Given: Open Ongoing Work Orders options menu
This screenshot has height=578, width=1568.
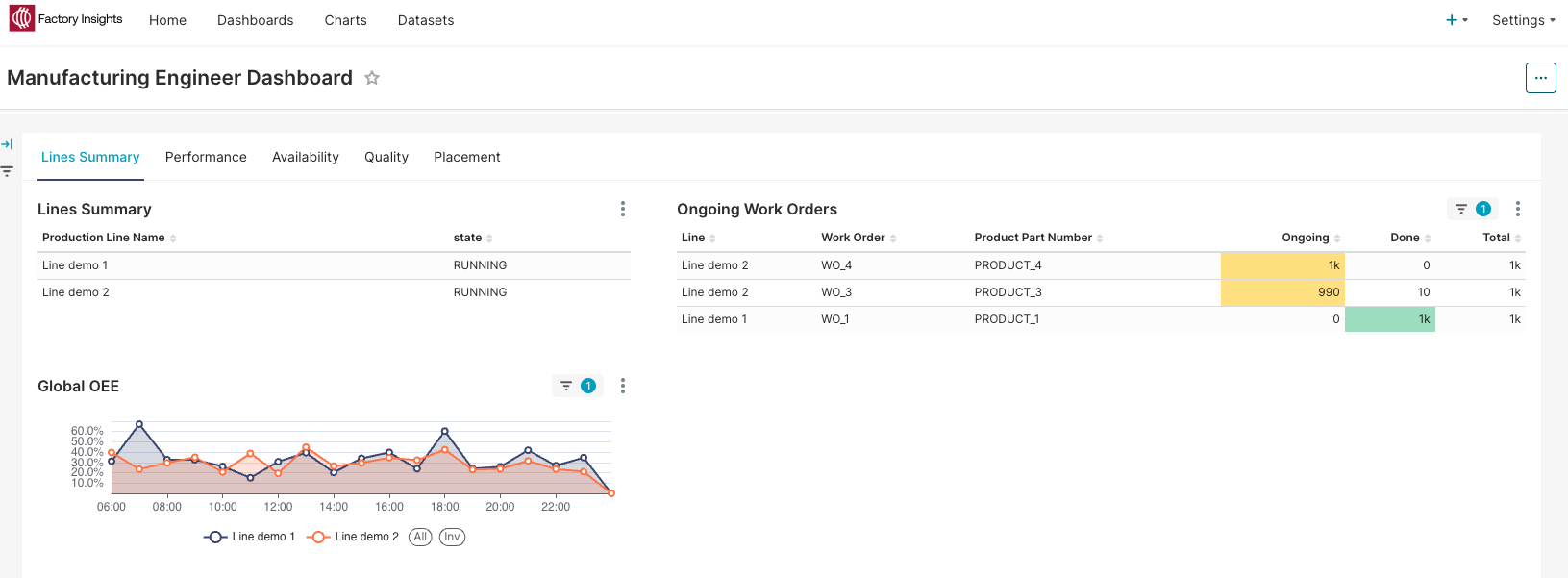Looking at the screenshot, I should coord(1517,209).
